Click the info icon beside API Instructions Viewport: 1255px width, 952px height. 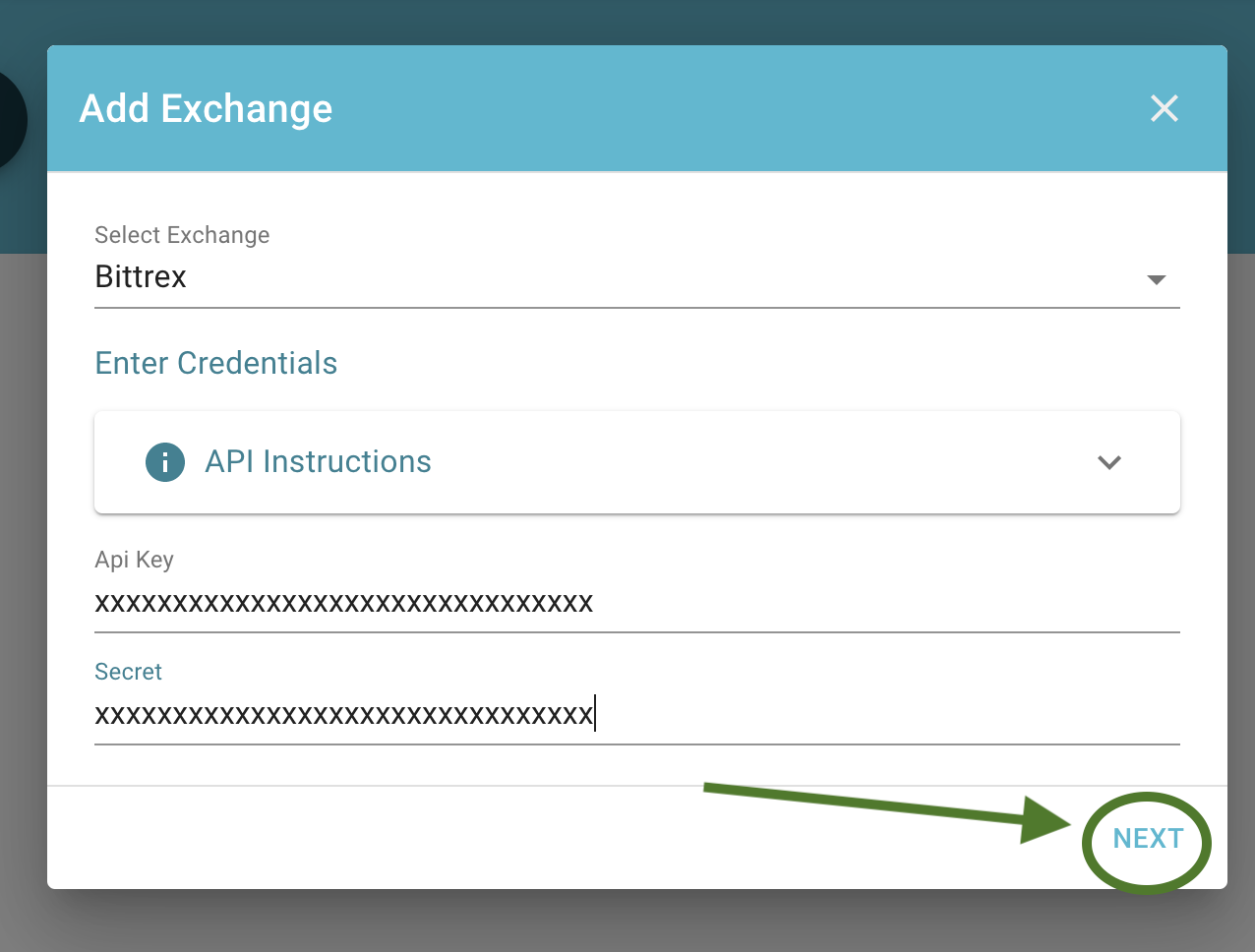(165, 461)
